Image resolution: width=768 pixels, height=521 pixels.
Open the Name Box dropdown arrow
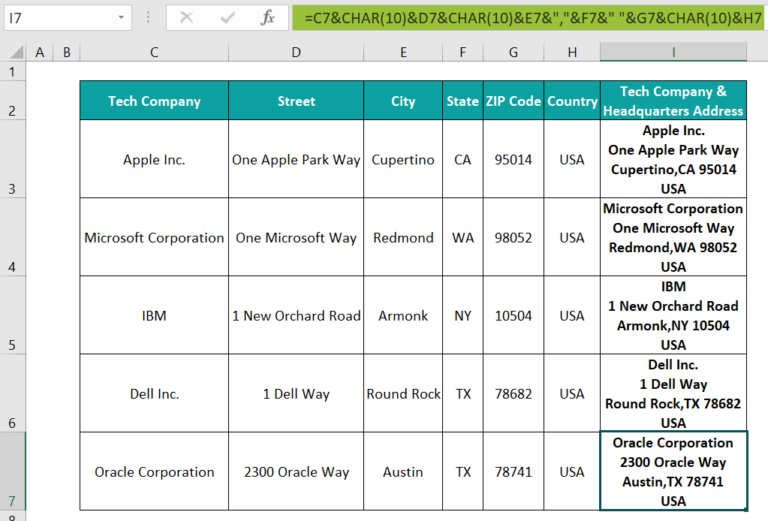pos(120,18)
